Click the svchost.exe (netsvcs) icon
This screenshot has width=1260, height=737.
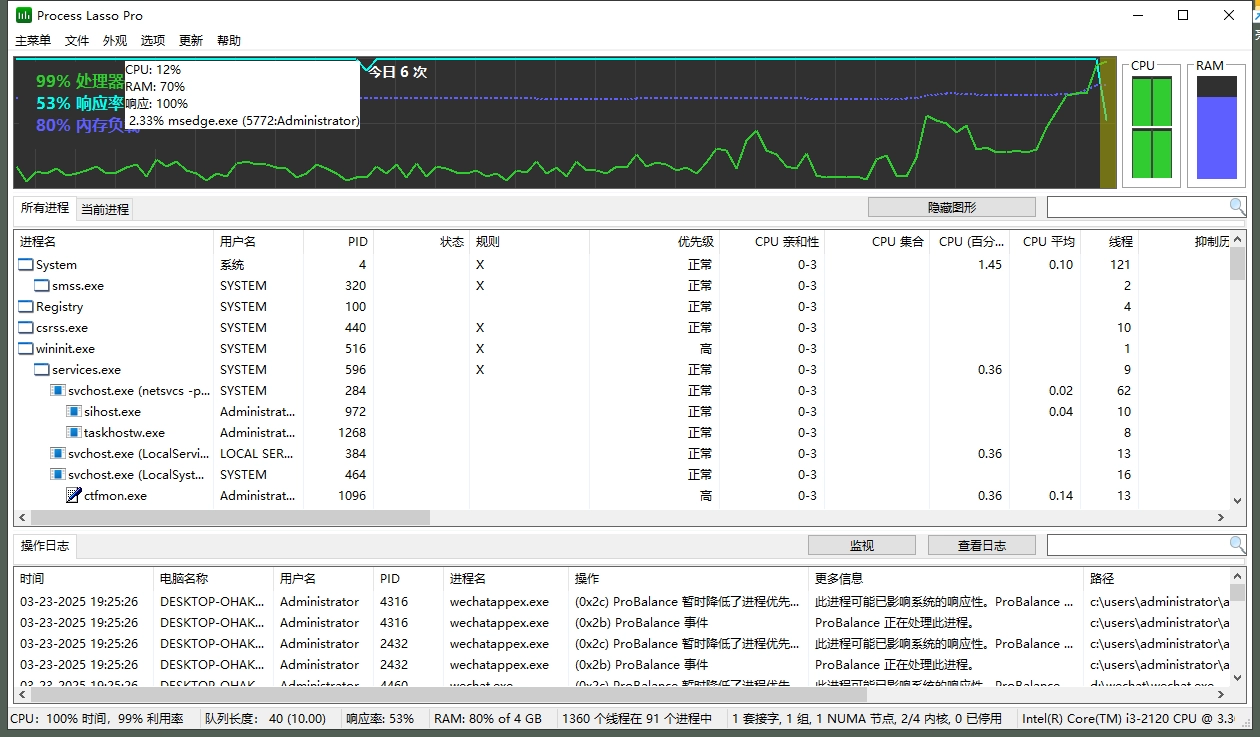tap(58, 391)
